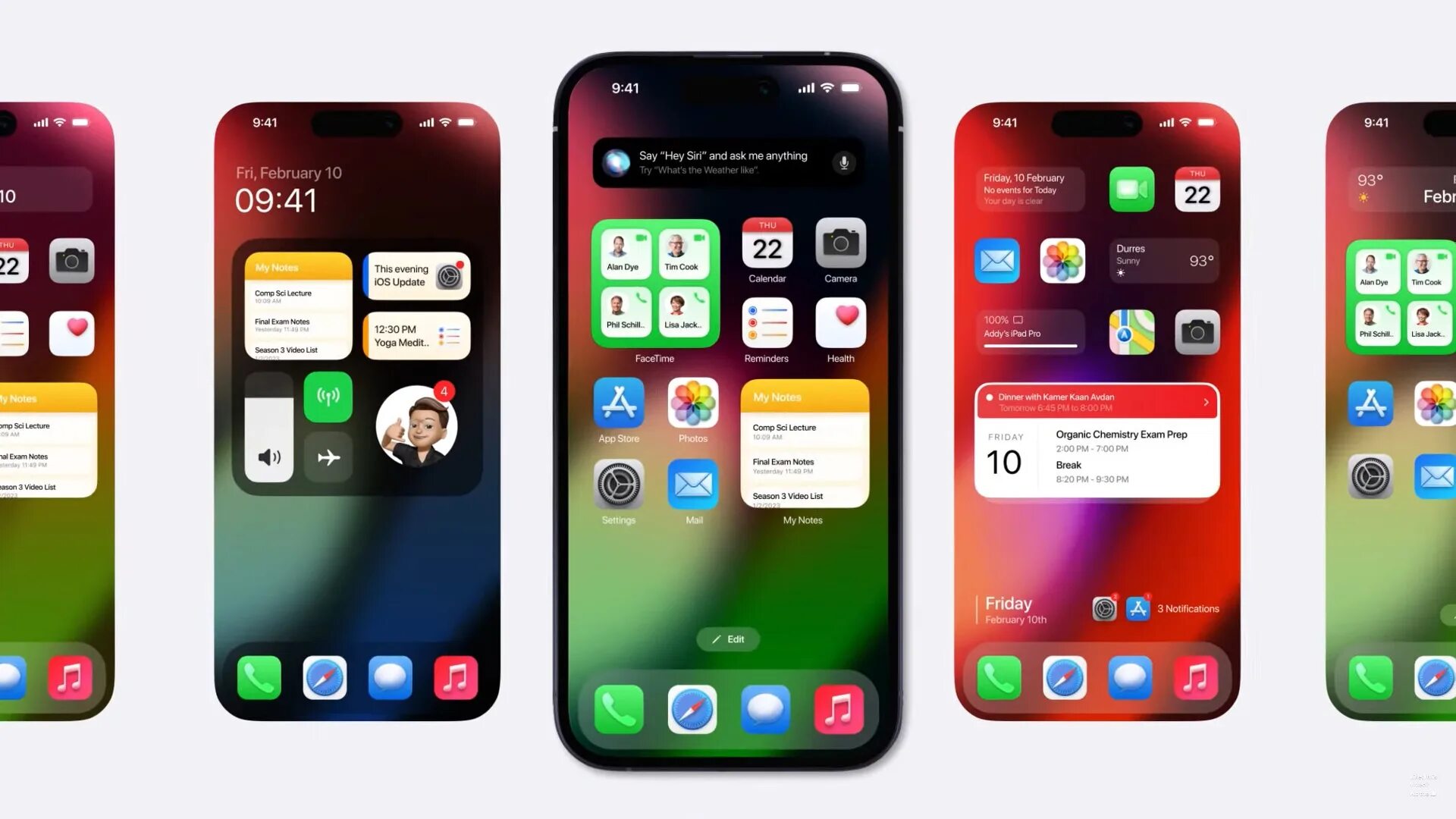
Task: Select FaceTime contact Alan Dye
Action: tap(626, 252)
